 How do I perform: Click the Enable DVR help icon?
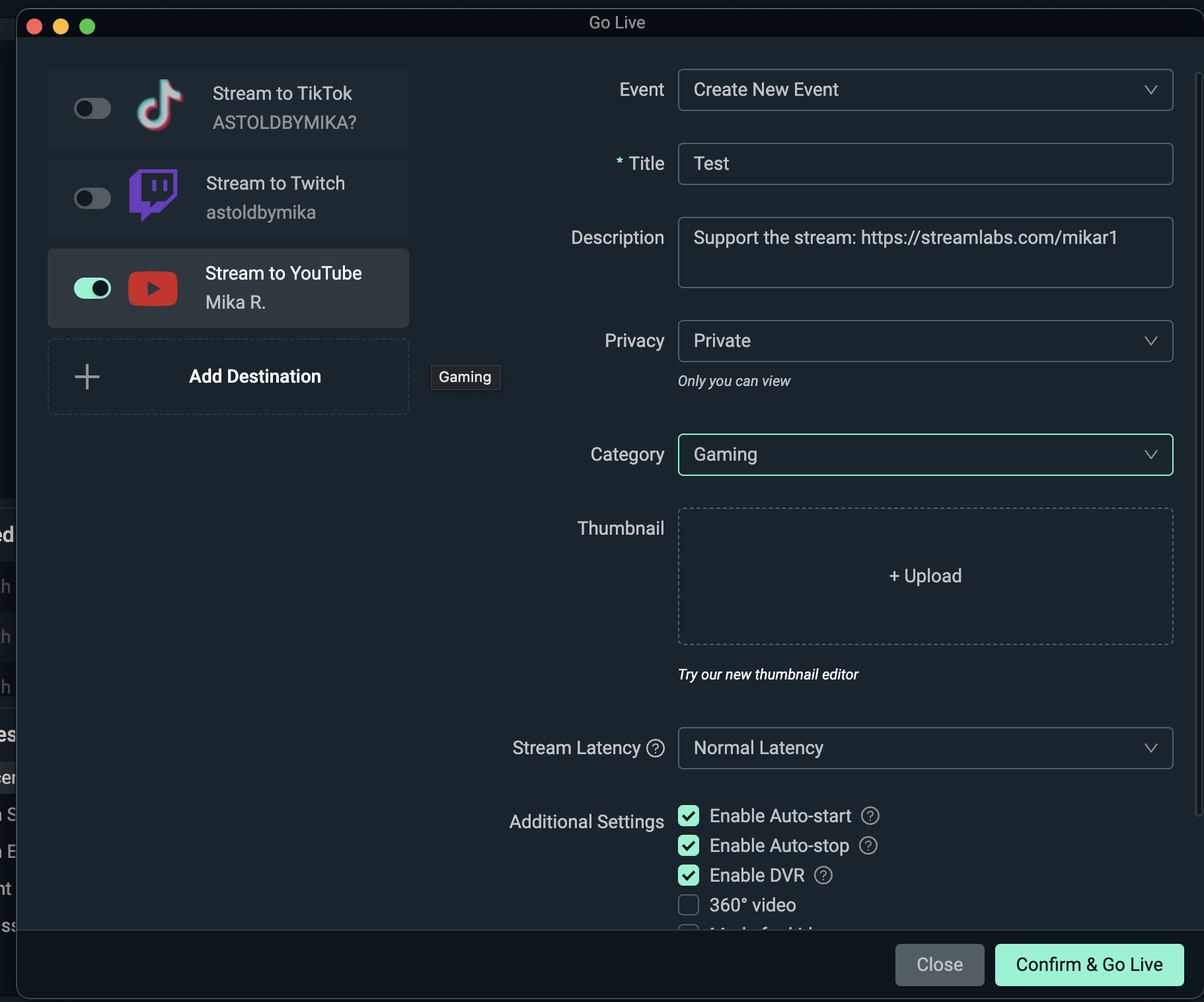point(822,875)
